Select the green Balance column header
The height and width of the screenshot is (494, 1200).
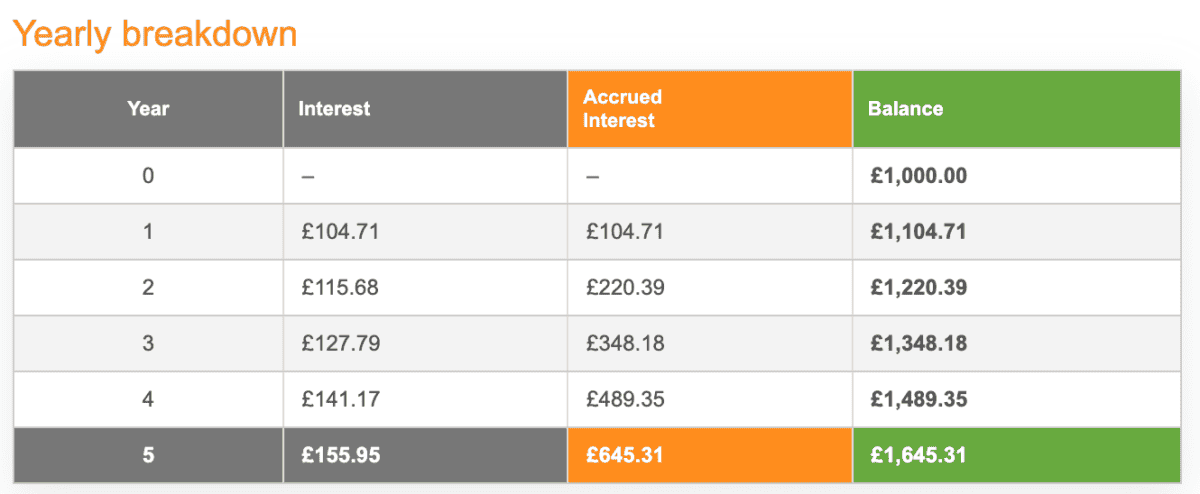(905, 108)
